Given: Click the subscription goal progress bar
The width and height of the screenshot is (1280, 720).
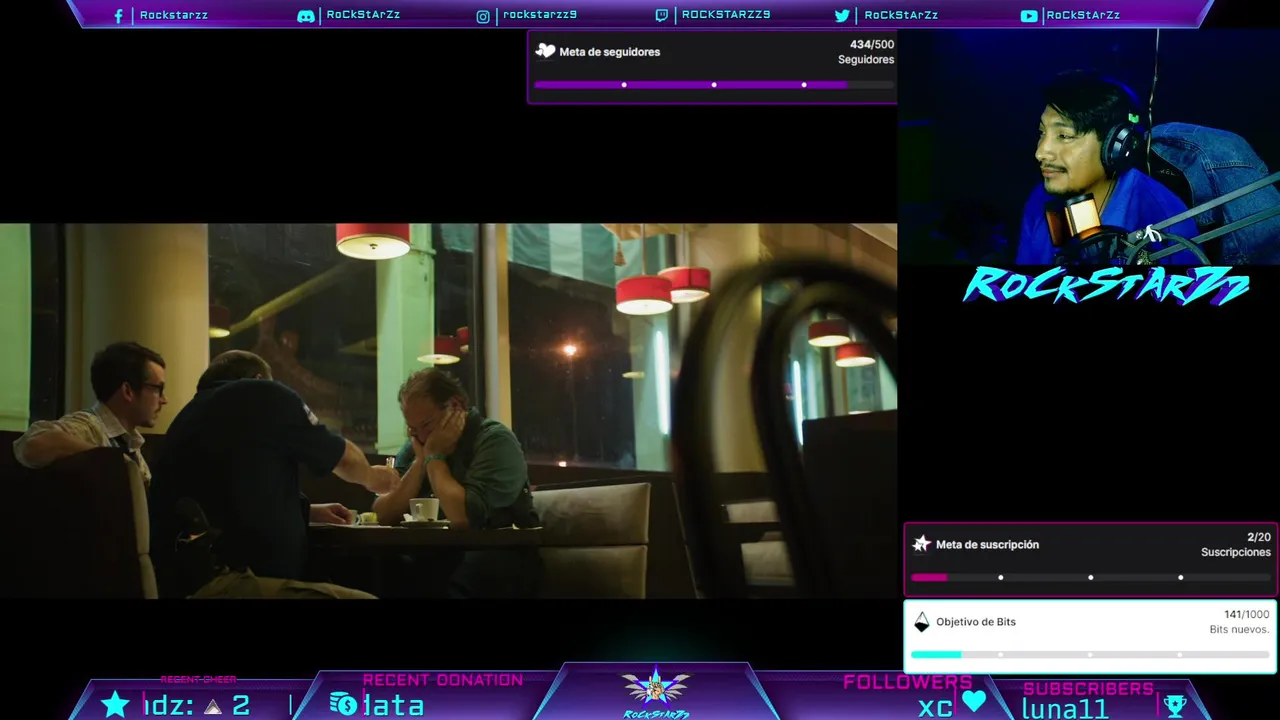Looking at the screenshot, I should pyautogui.click(x=1090, y=577).
